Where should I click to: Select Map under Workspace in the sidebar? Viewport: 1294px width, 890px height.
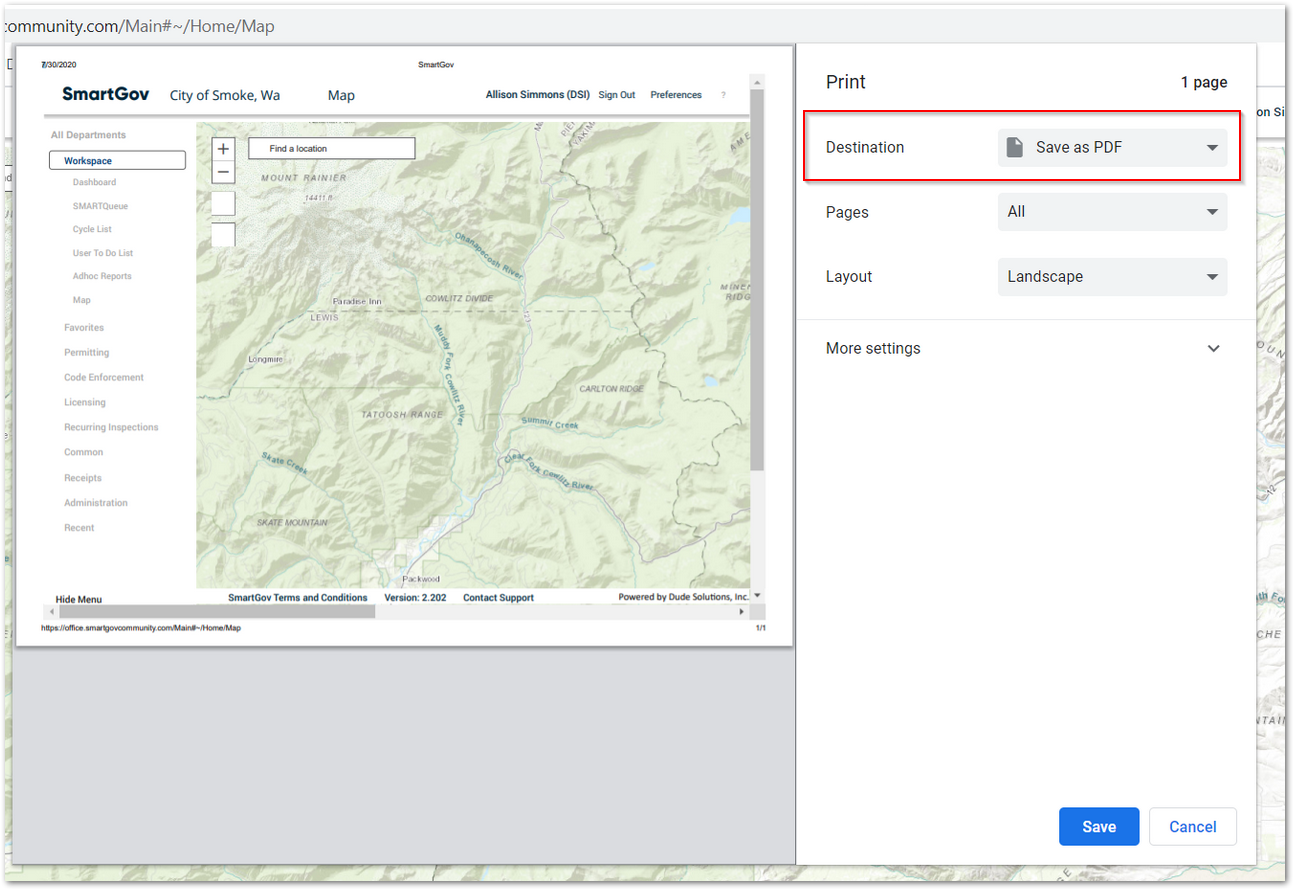click(x=82, y=300)
